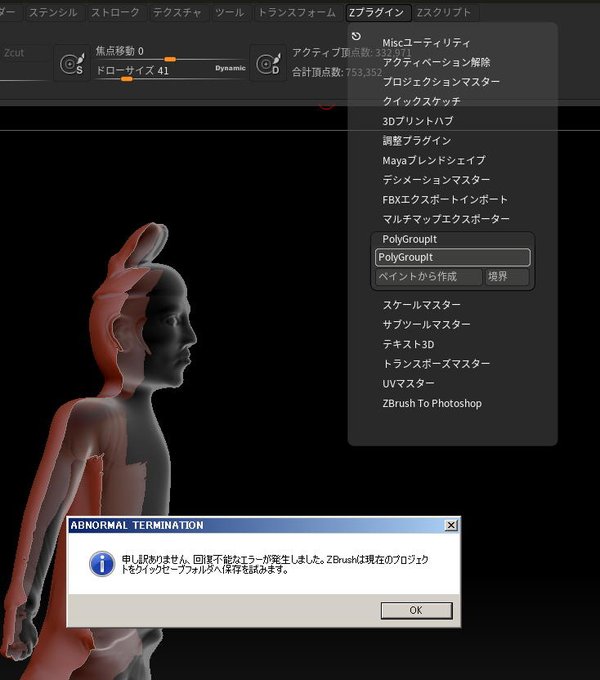This screenshot has width=600, height=680.
Task: Click the info icon in the error dialog
Action: [102, 564]
